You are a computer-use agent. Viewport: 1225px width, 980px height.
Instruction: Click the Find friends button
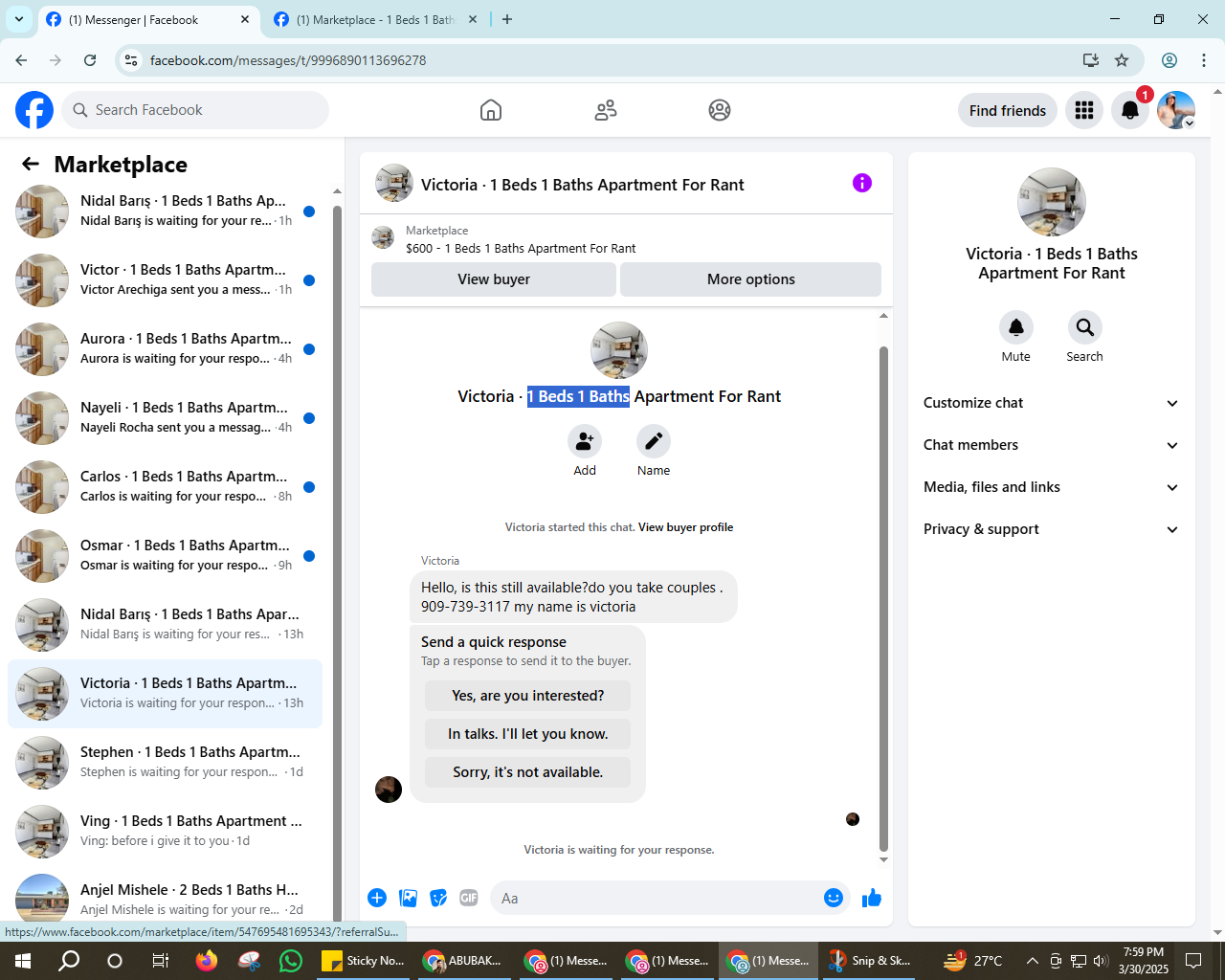(x=1008, y=110)
